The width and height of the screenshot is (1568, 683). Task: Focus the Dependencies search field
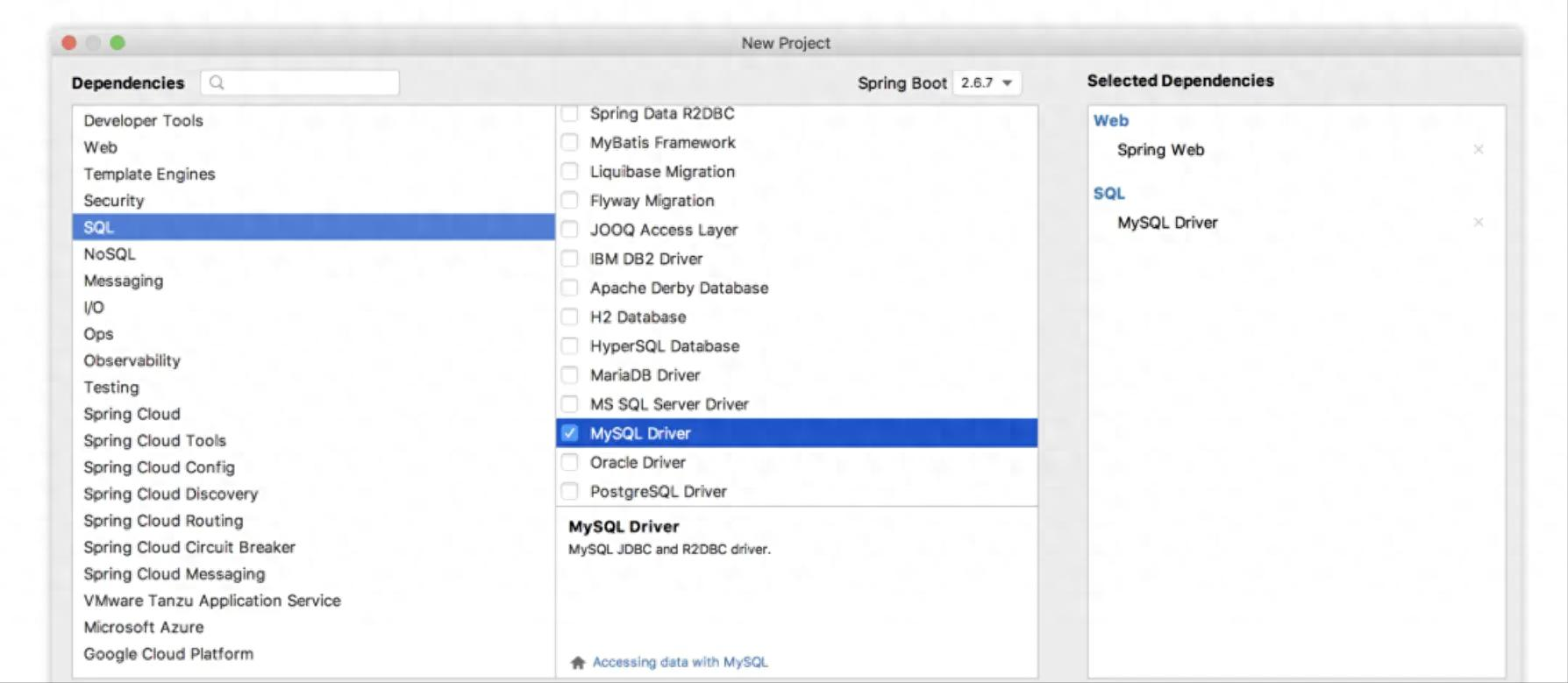pyautogui.click(x=300, y=82)
